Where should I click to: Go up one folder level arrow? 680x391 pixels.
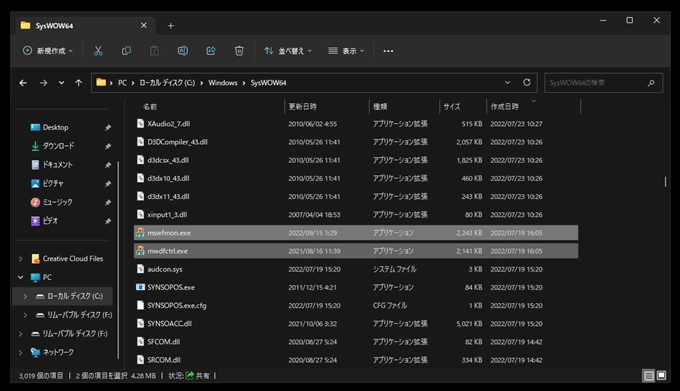tap(78, 83)
